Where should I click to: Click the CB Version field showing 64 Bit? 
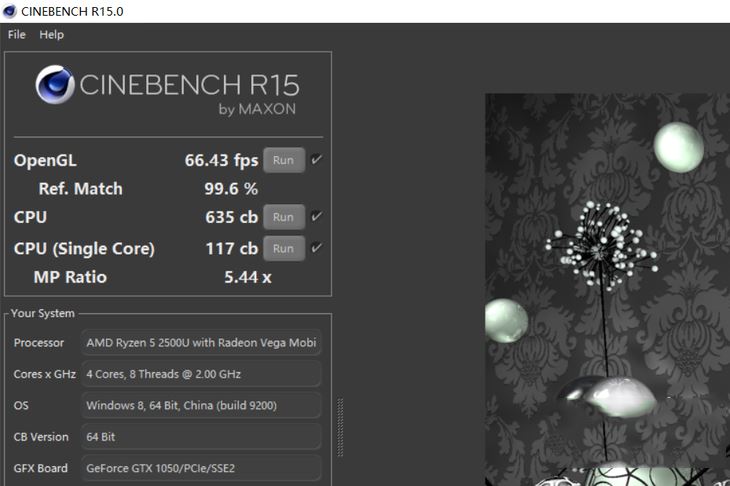point(201,437)
